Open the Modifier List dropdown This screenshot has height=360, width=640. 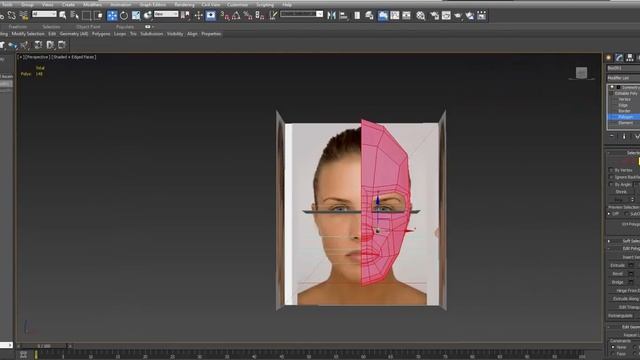click(x=623, y=78)
